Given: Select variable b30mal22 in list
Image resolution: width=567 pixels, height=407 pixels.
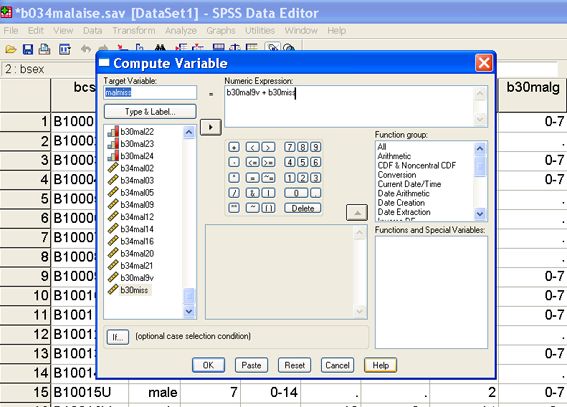Looking at the screenshot, I should 137,132.
